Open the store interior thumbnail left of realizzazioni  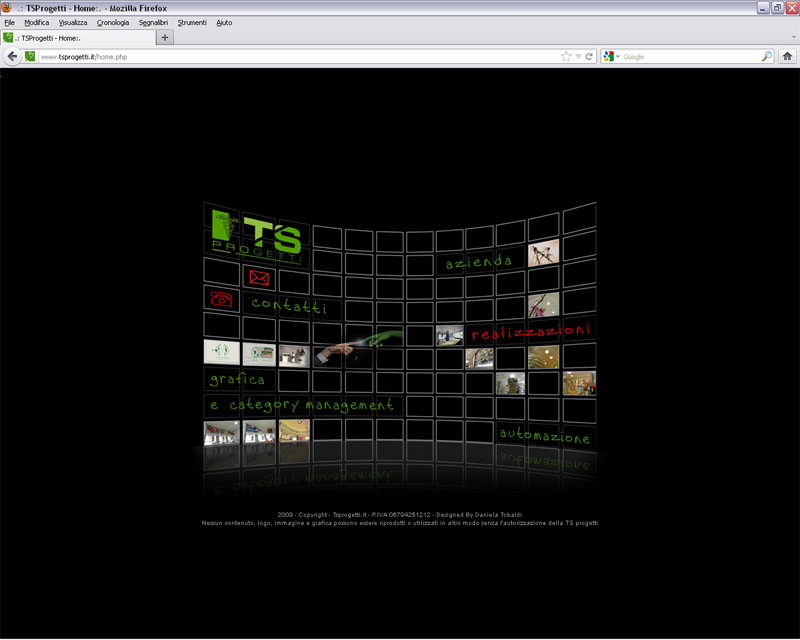coord(449,335)
